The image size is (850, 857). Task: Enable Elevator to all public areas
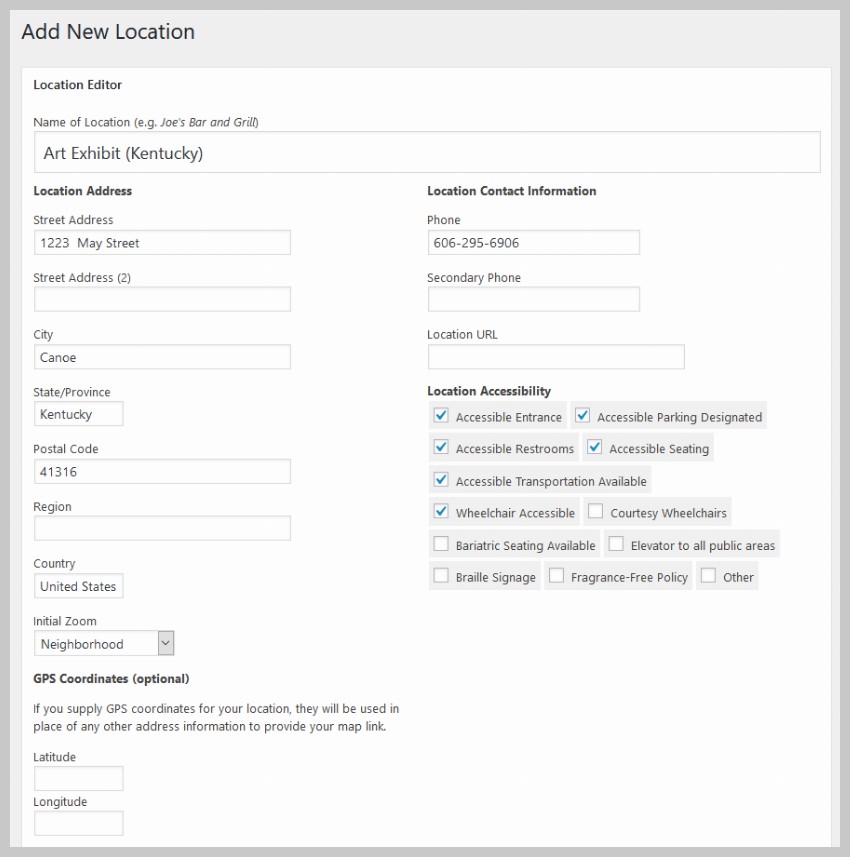(x=616, y=544)
